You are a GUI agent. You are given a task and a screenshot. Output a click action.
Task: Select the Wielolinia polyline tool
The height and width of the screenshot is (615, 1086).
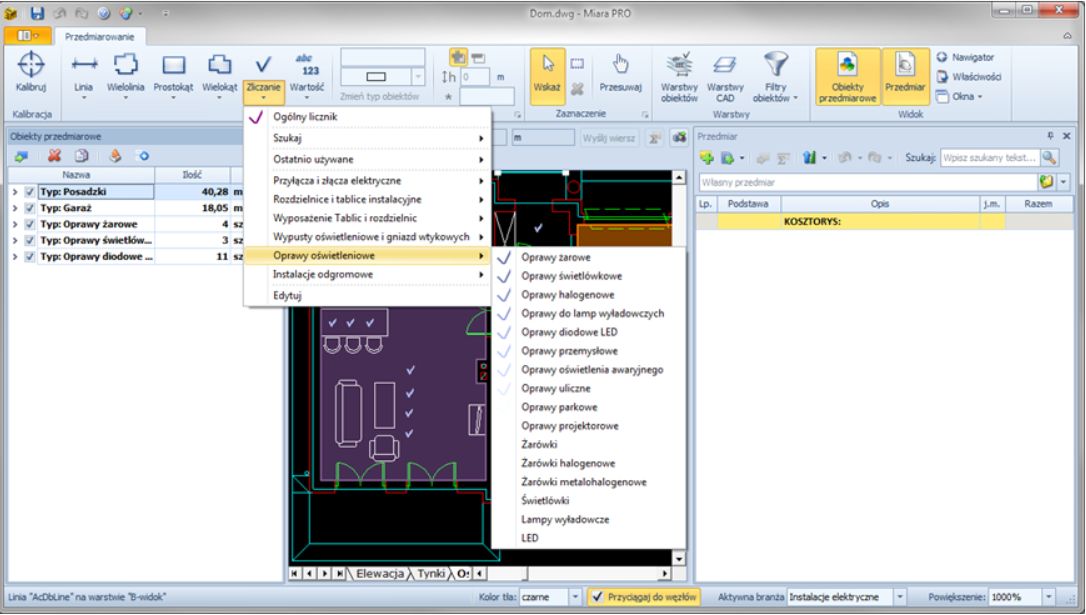coord(125,74)
